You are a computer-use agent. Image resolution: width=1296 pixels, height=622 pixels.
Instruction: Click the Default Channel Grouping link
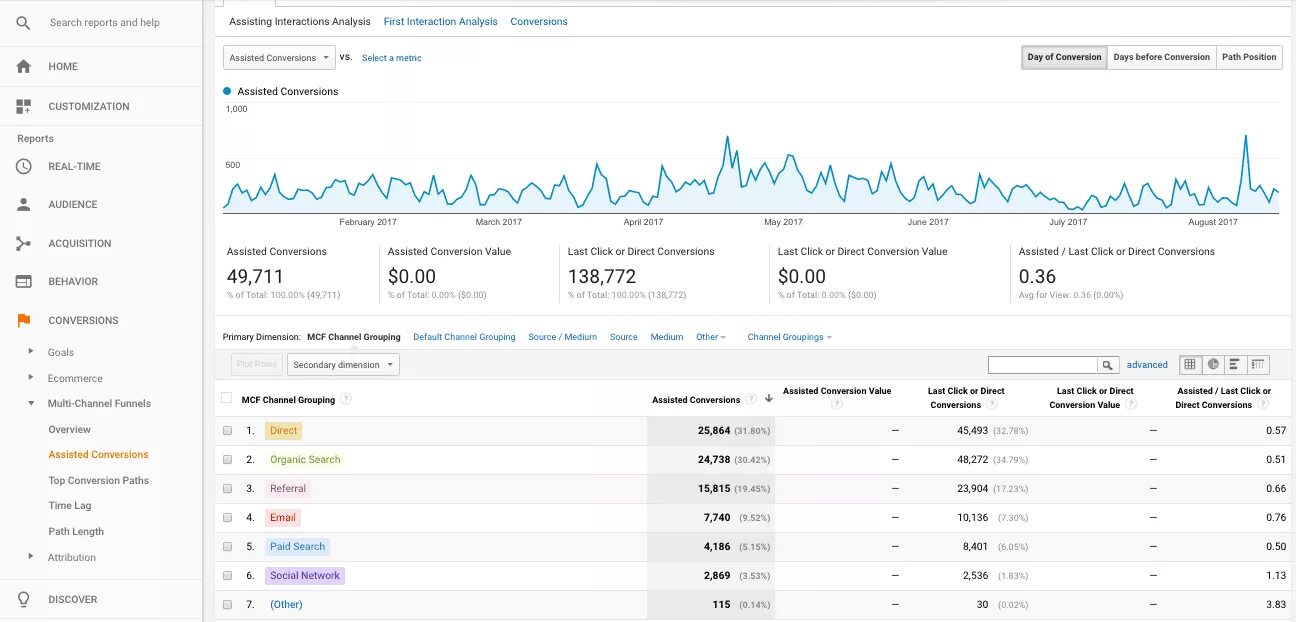pos(464,337)
